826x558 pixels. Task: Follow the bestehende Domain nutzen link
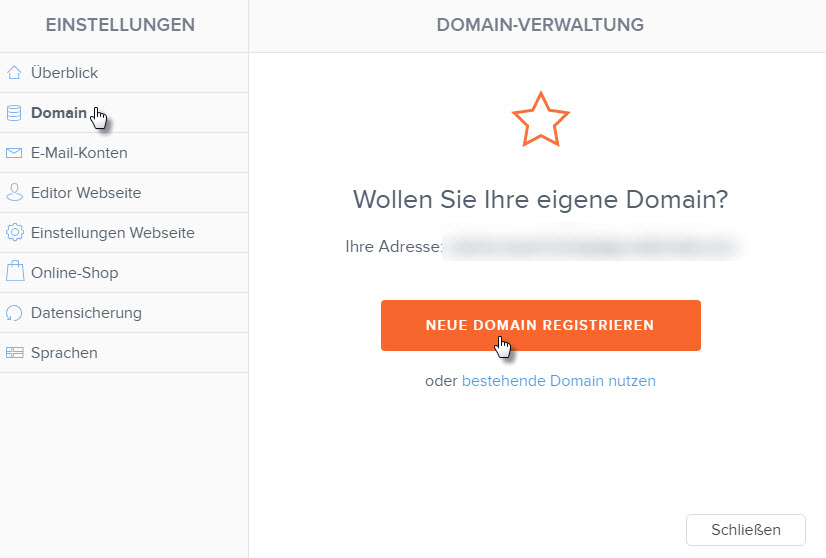(558, 380)
